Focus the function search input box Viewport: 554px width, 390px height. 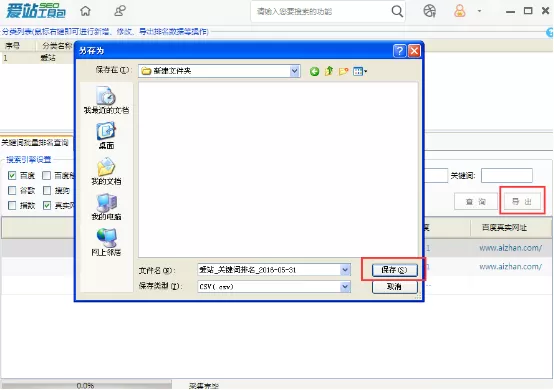coord(322,12)
